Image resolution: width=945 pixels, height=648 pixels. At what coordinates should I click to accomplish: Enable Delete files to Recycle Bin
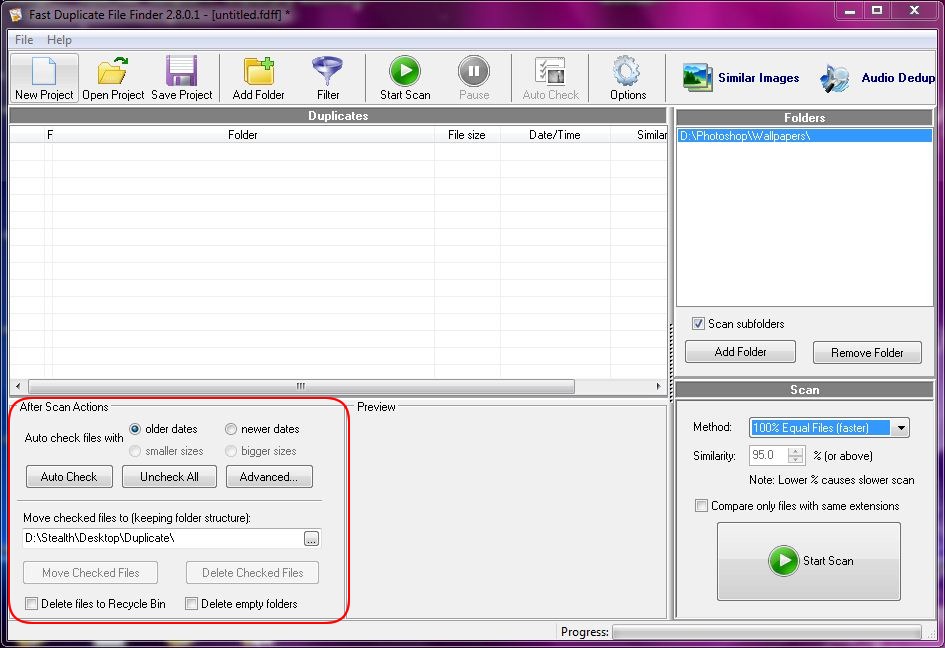click(32, 604)
